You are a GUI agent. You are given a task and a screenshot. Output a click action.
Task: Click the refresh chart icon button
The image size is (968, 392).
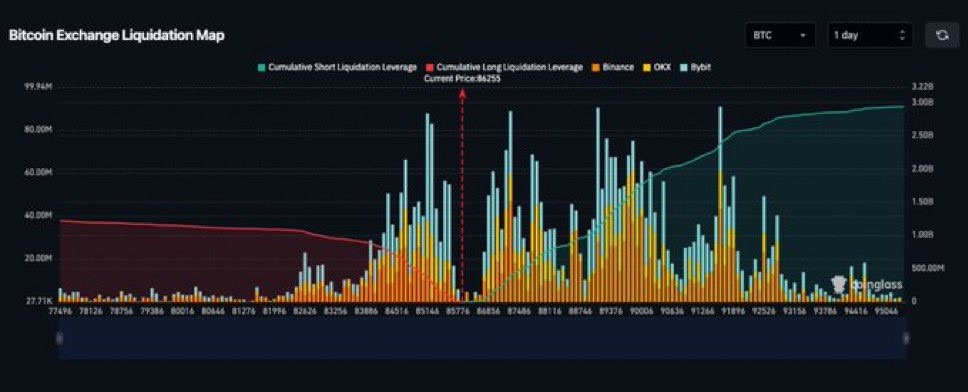tap(942, 35)
